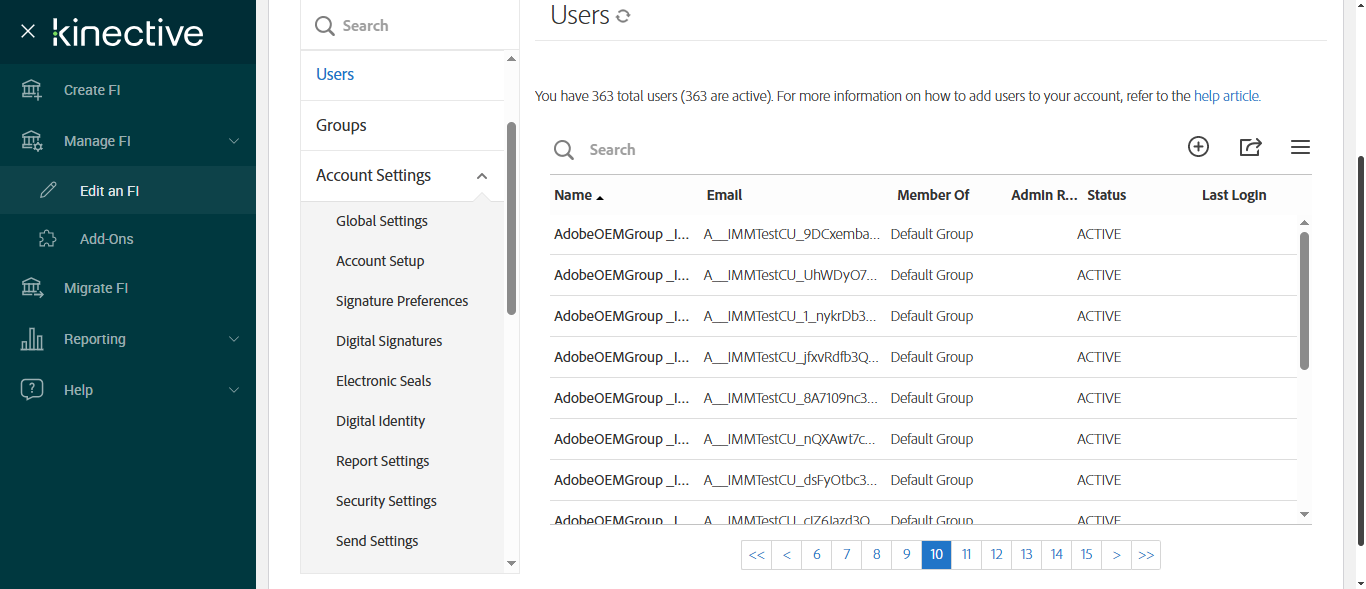
Task: Expand the Reporting menu chevron
Action: (x=234, y=339)
